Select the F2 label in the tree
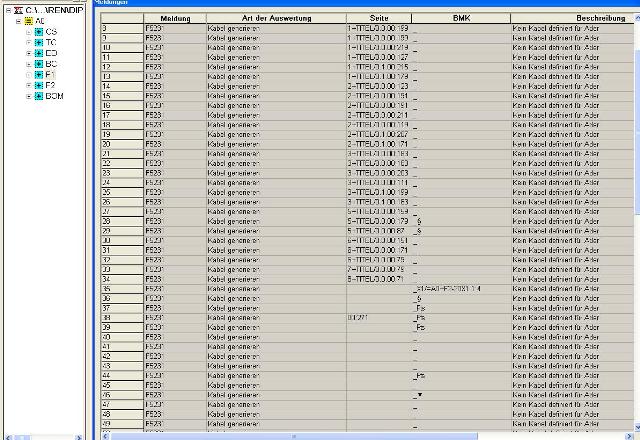 (x=50, y=85)
